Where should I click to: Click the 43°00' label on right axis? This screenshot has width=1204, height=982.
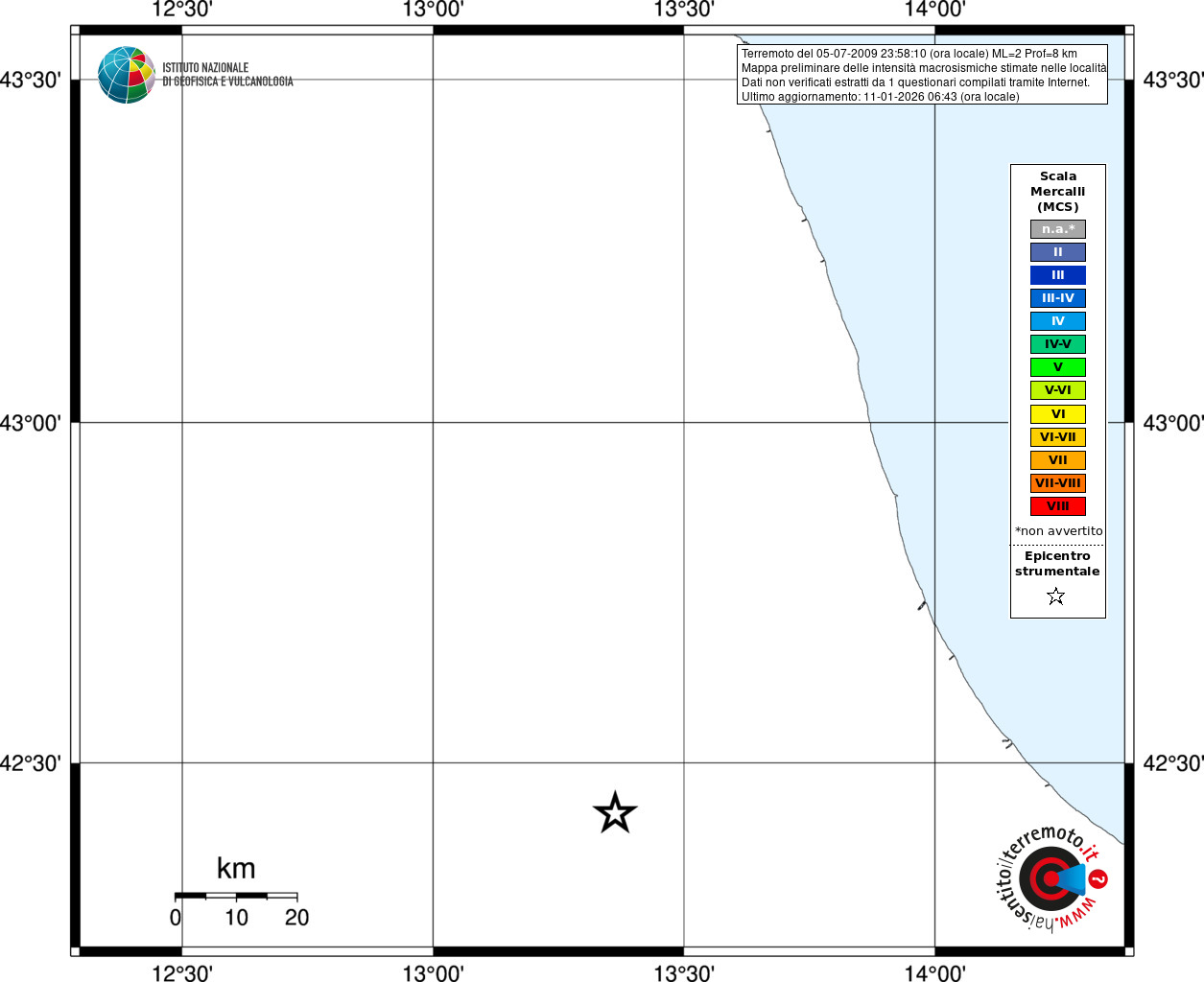[1173, 423]
